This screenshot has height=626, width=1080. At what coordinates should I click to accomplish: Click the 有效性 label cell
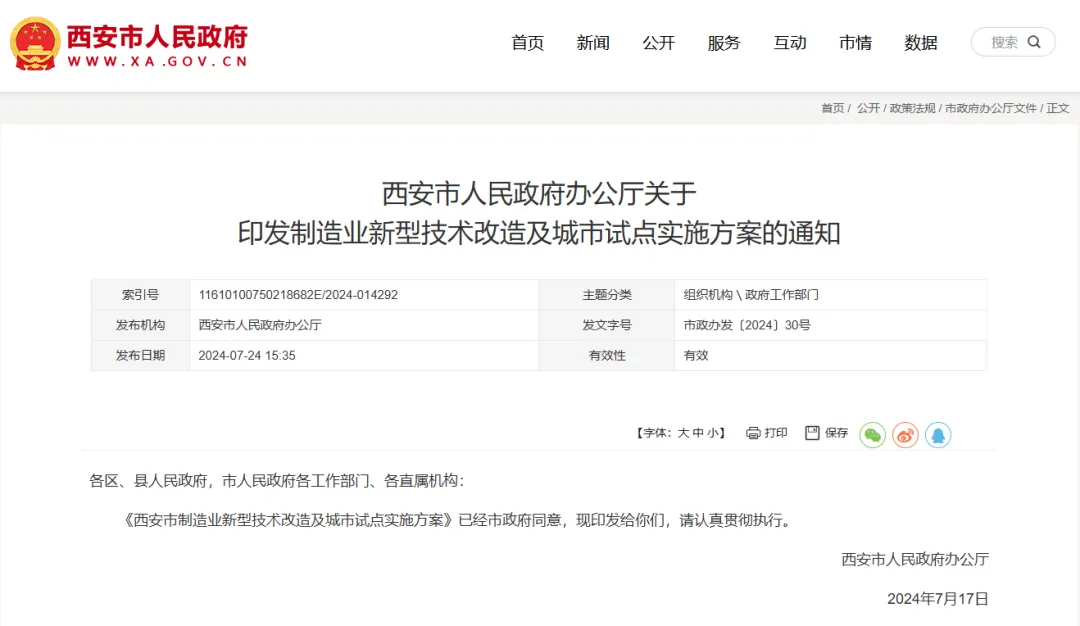[x=607, y=355]
